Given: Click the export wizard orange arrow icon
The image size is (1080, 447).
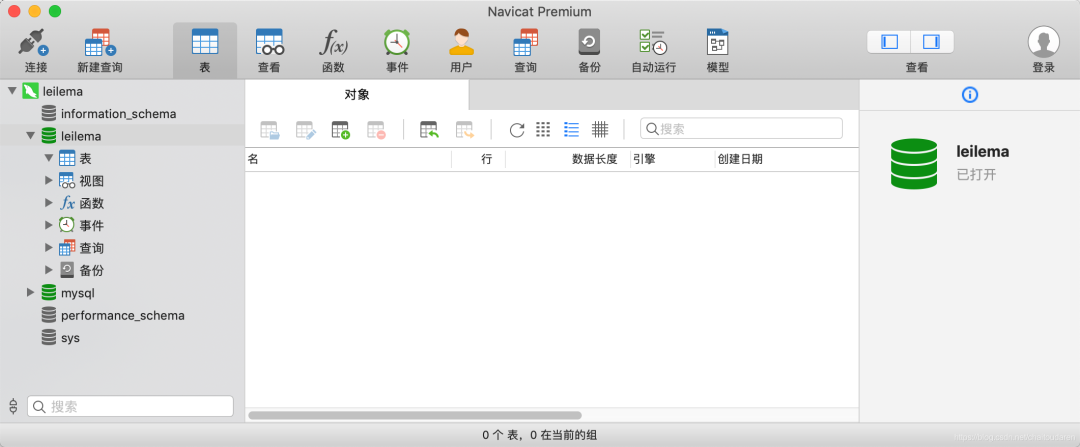Looking at the screenshot, I should pos(465,129).
